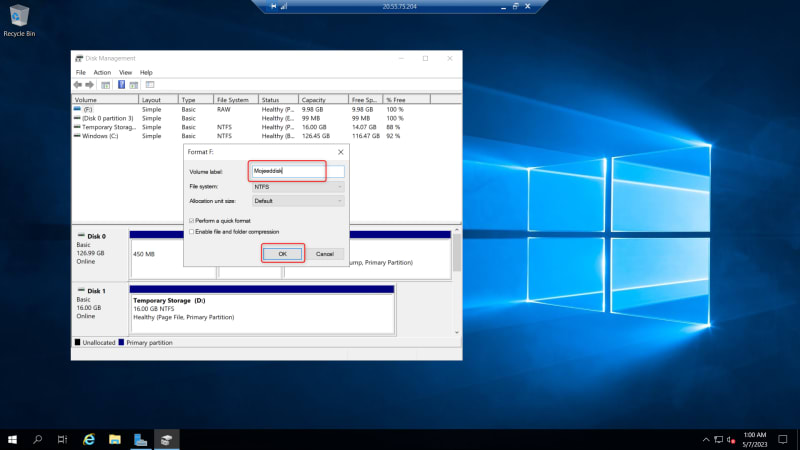
Task: Click the volume drive icon beside (F:)
Action: [x=77, y=109]
